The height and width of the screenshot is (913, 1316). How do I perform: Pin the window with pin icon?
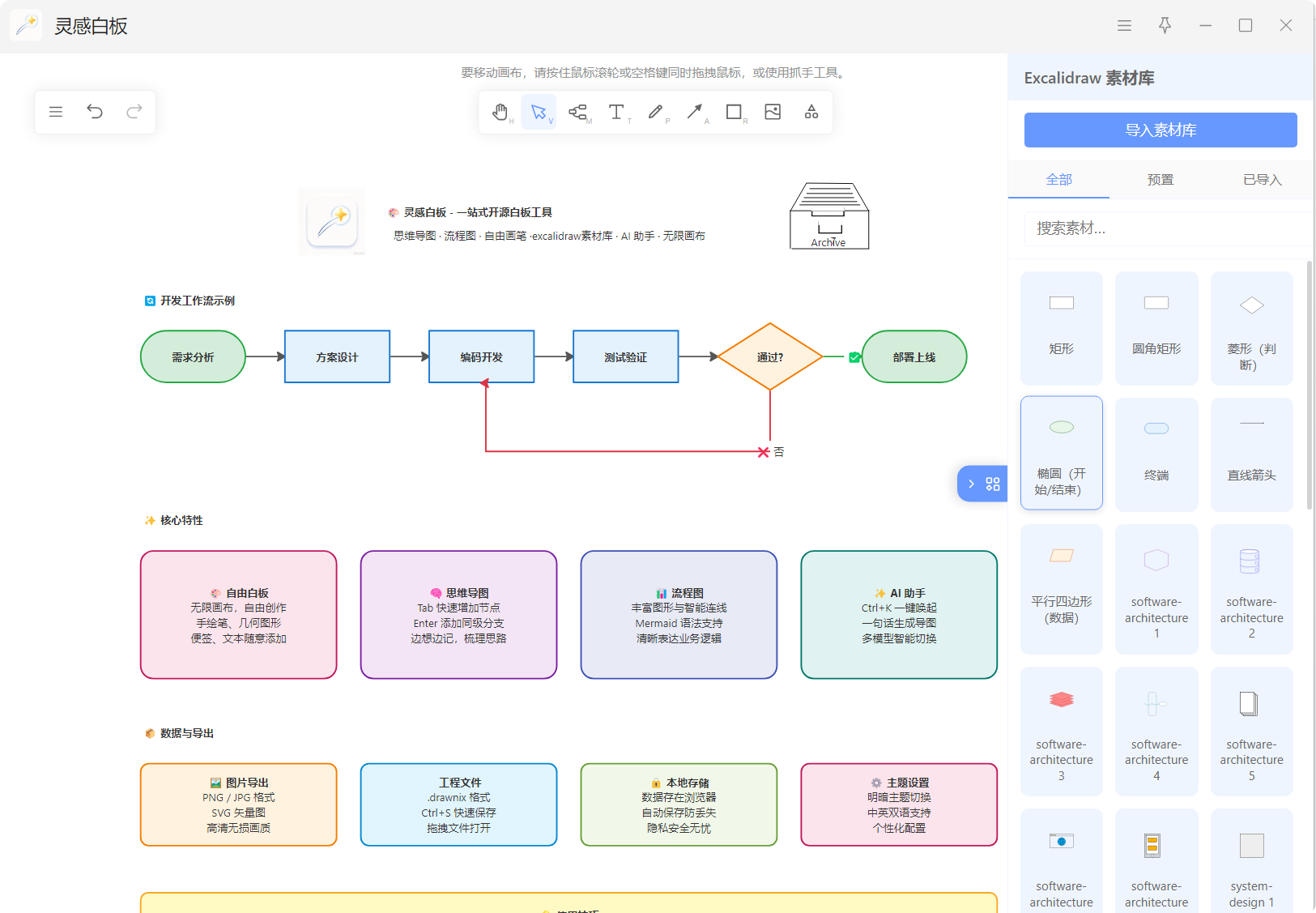1165,26
